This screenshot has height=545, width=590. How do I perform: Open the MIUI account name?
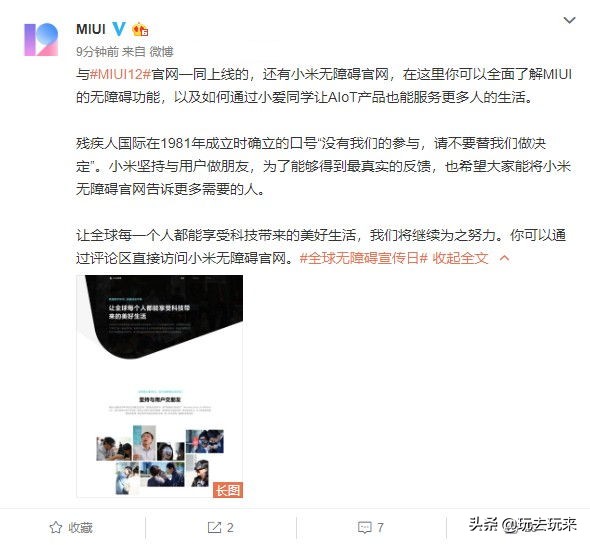click(x=91, y=29)
